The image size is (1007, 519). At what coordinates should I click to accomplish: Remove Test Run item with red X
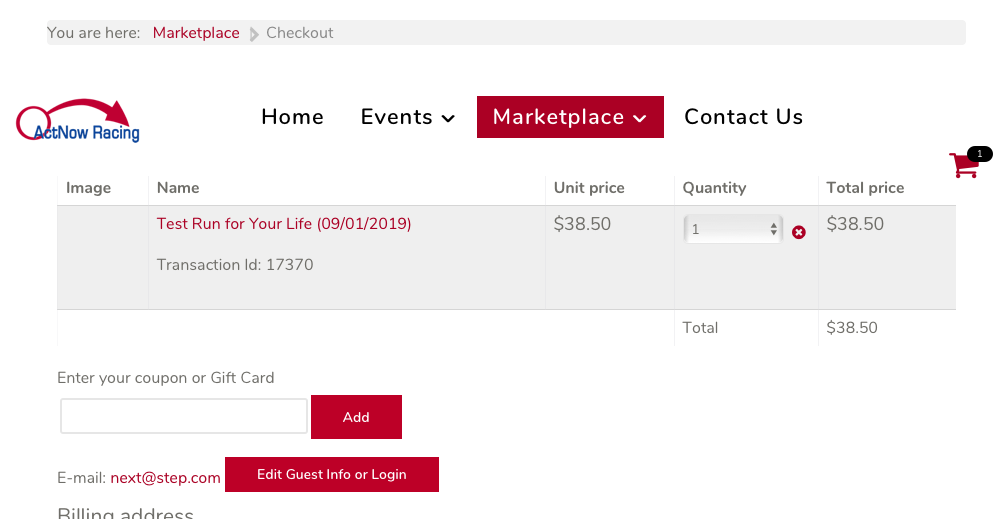799,232
